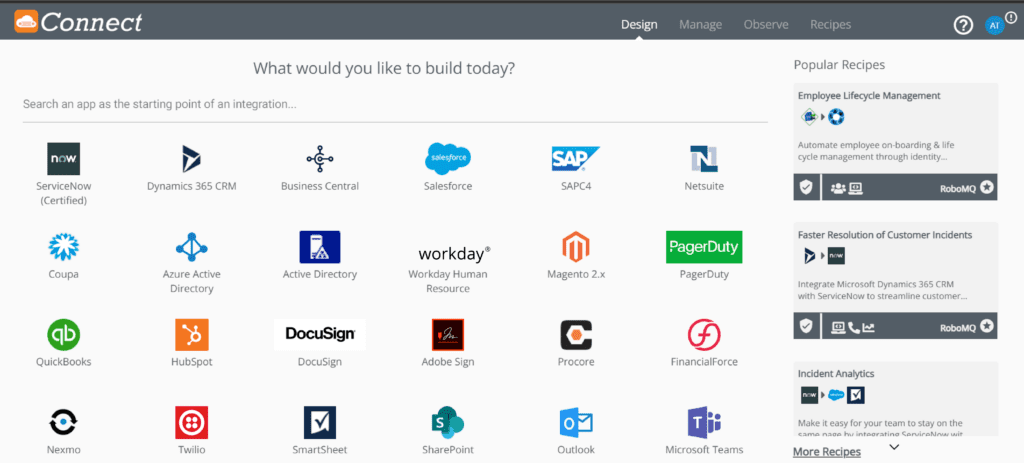The image size is (1024, 463).
Task: Open the help question mark icon
Action: (963, 25)
